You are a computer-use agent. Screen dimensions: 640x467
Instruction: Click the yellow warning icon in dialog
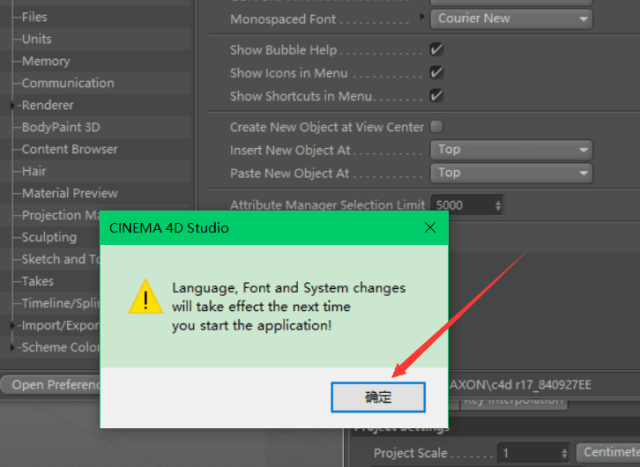[x=145, y=297]
